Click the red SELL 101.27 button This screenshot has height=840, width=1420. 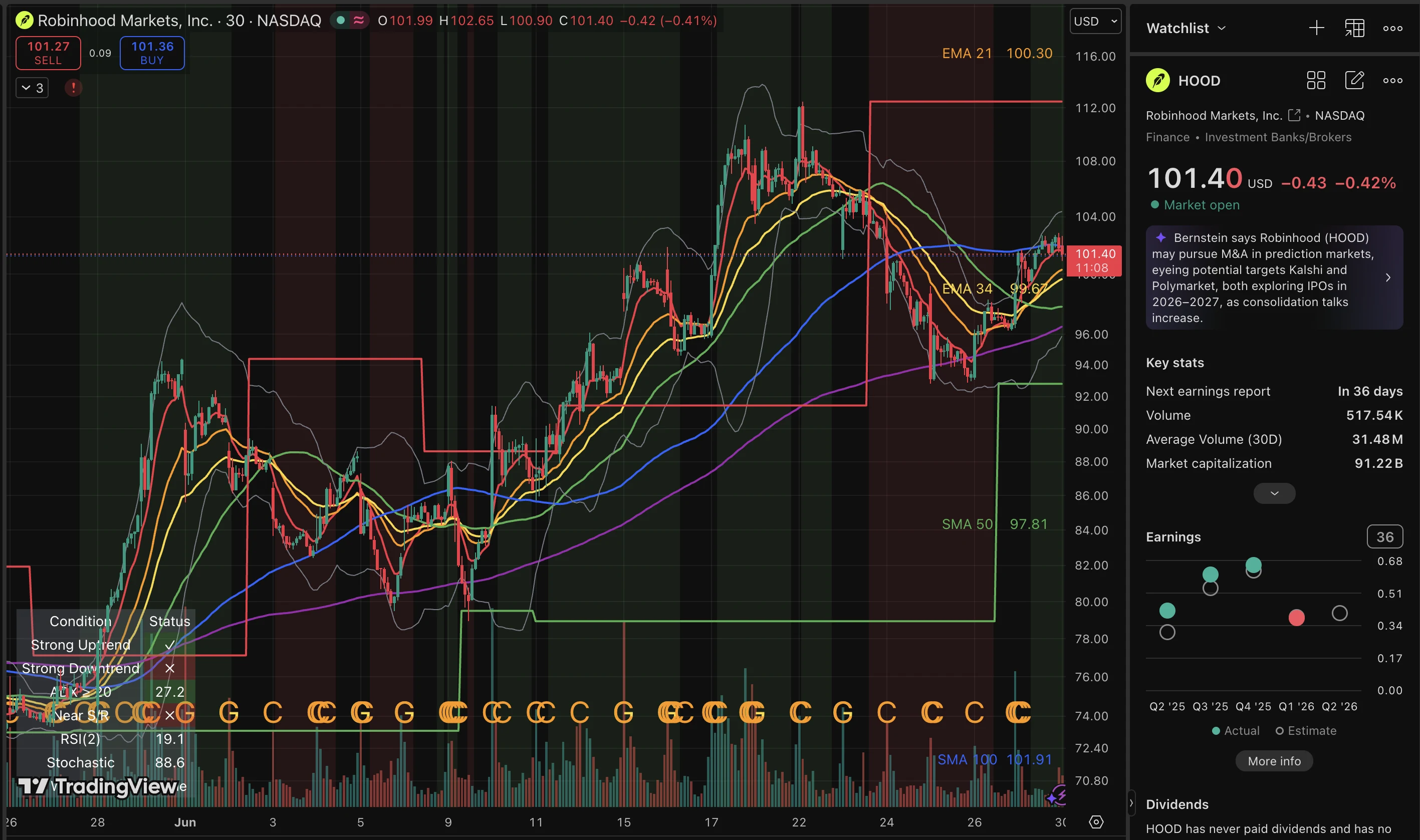coord(48,53)
